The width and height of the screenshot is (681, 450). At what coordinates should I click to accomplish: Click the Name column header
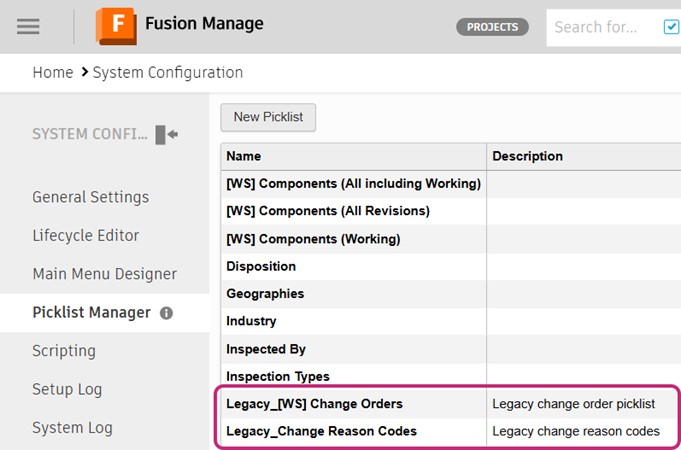click(x=243, y=156)
